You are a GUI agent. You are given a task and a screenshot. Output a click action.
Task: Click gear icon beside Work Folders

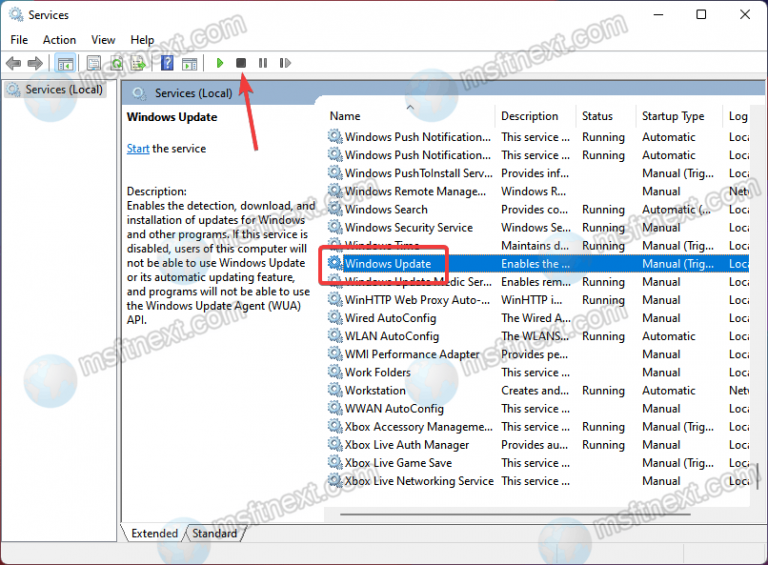335,372
